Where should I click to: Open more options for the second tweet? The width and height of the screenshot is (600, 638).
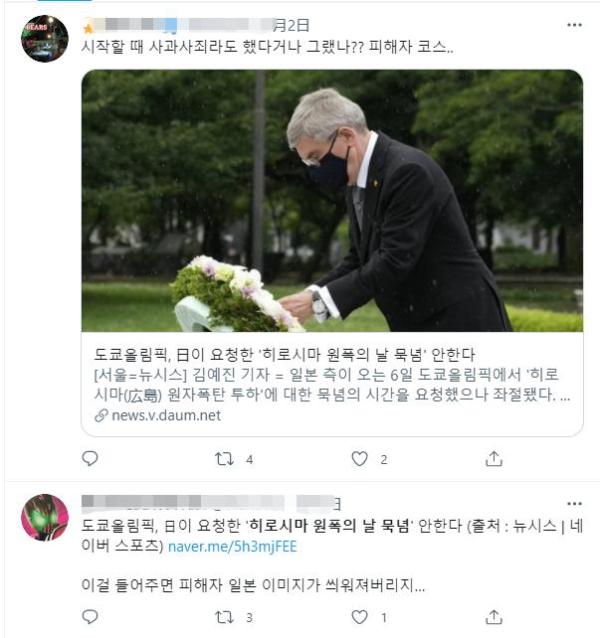(x=574, y=504)
